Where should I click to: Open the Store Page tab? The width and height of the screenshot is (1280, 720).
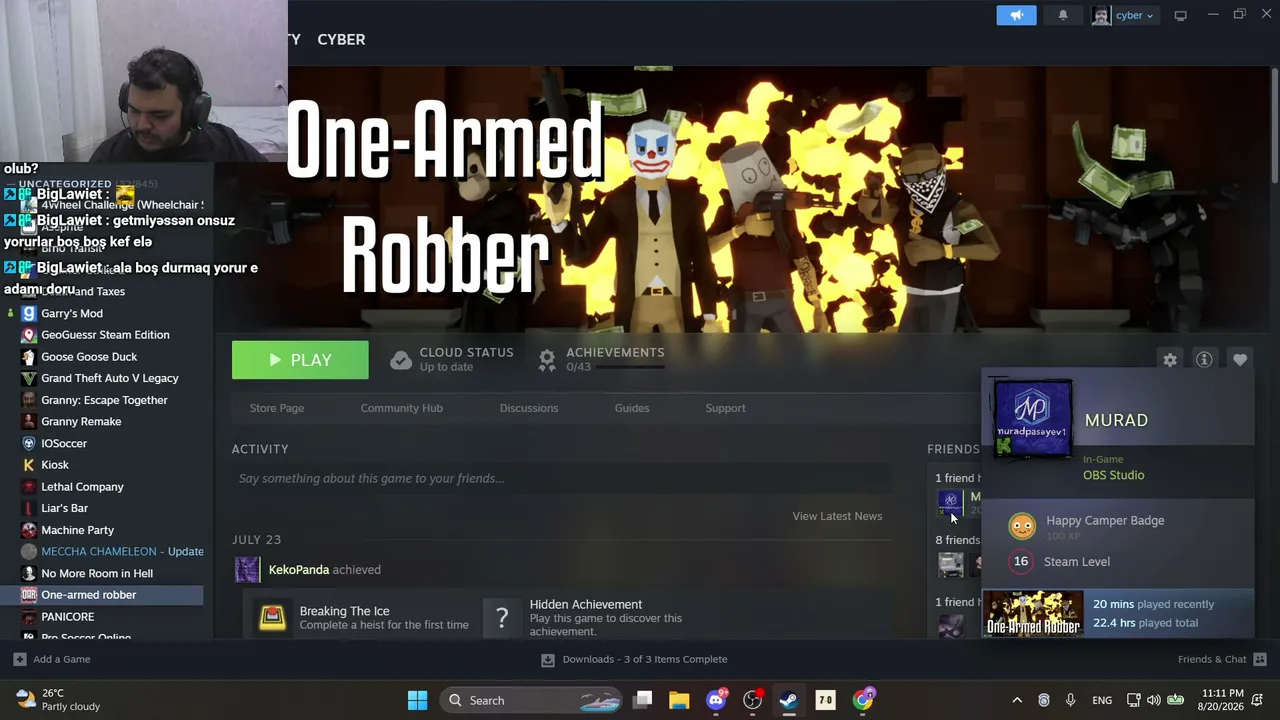277,408
